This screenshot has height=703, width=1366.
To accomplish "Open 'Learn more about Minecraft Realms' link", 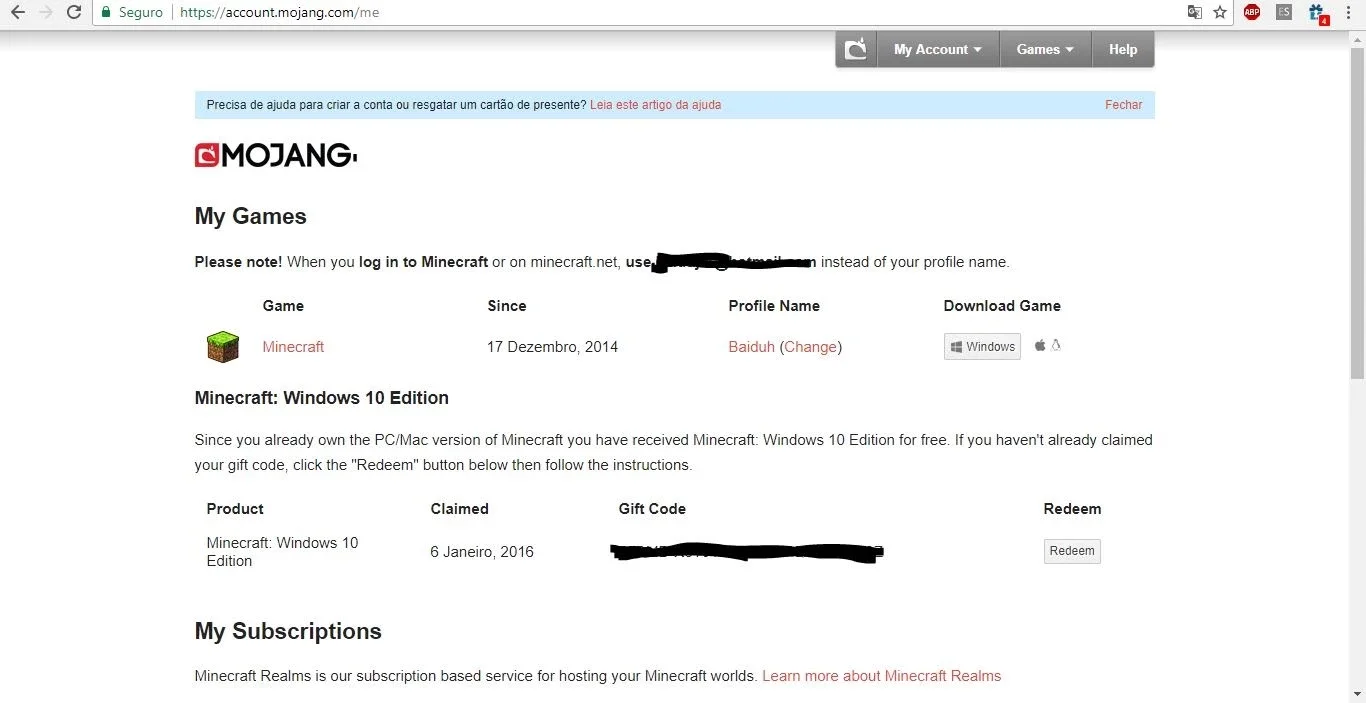I will [x=881, y=676].
